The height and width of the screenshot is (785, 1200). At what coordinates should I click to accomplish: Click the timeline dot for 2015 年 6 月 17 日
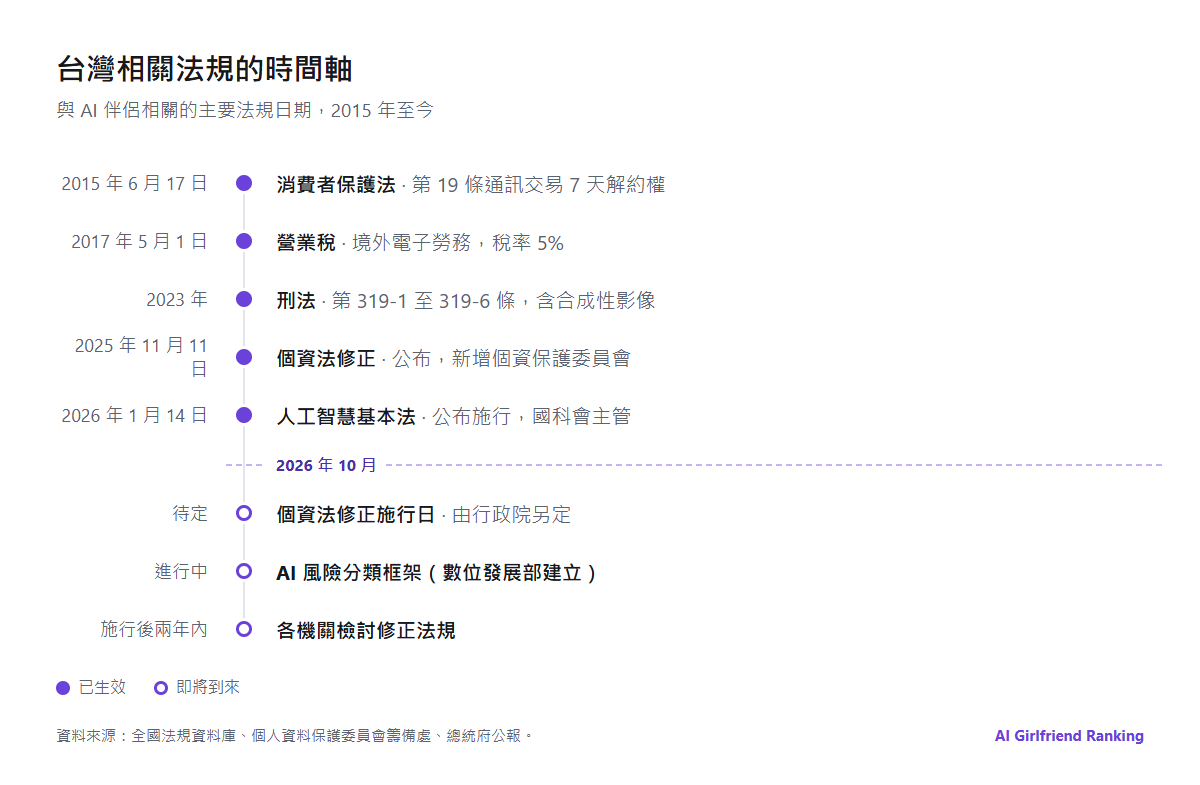(244, 183)
